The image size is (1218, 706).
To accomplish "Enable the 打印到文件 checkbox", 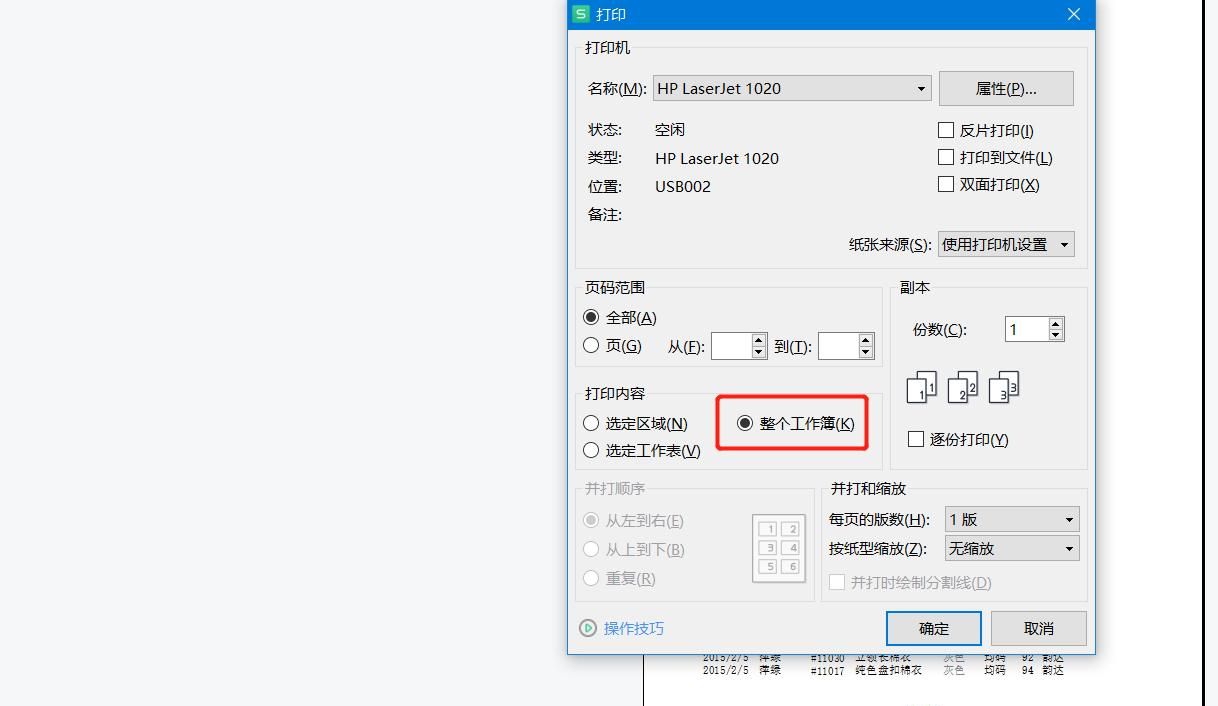I will (x=945, y=156).
